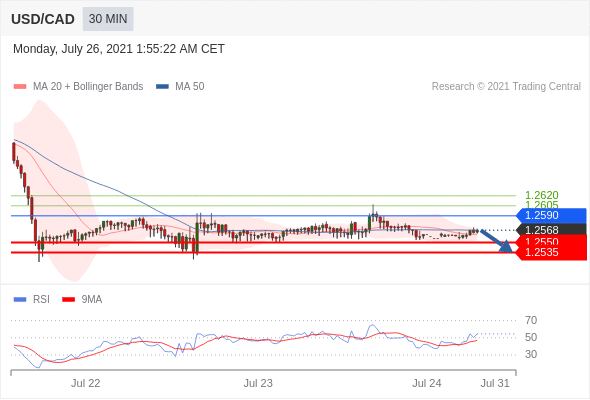590x400 pixels.
Task: Click the 30 MIN timeframe button
Action: 108,19
